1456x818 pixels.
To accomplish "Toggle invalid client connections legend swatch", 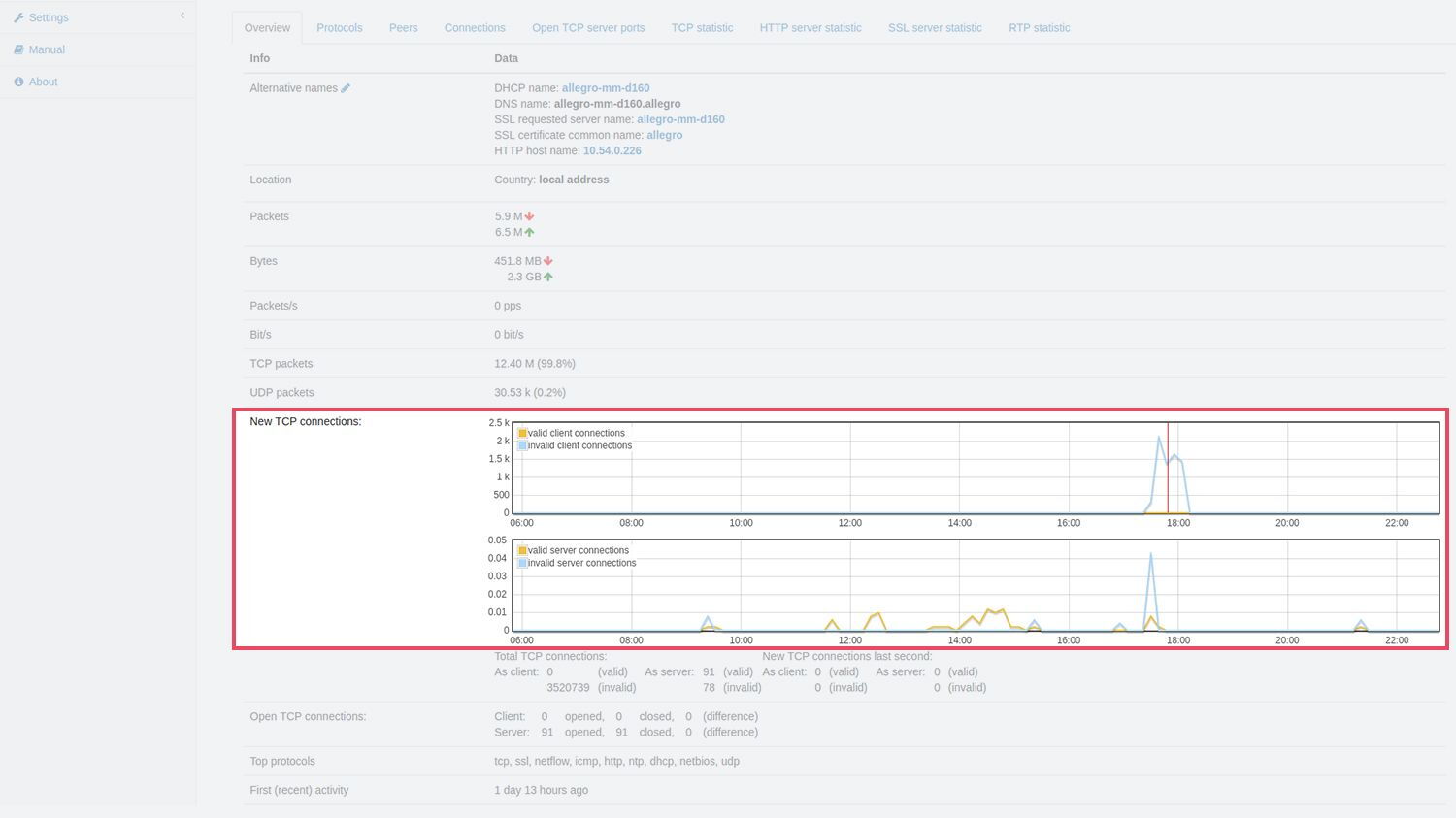I will coord(522,446).
